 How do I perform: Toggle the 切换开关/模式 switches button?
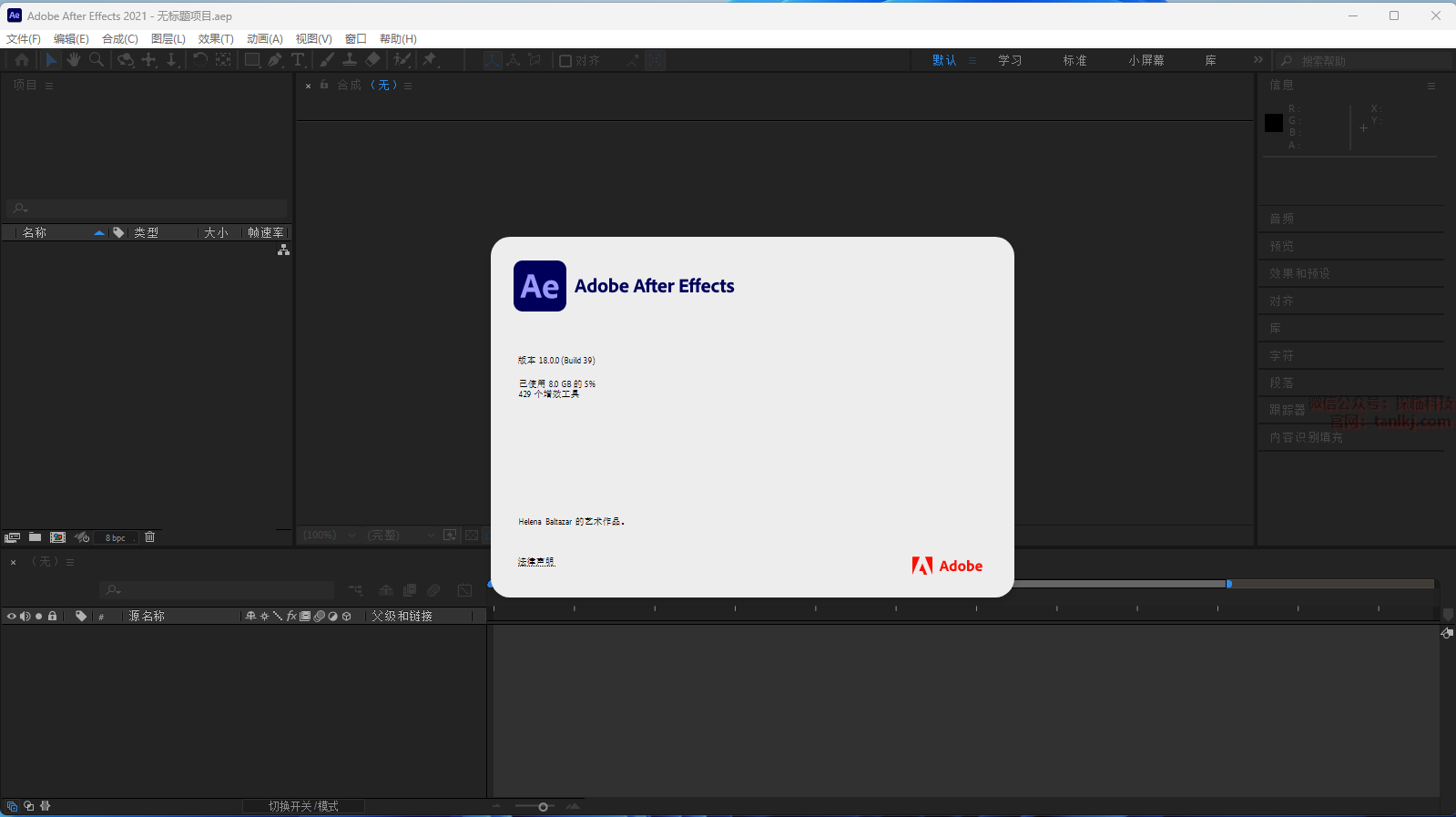click(x=303, y=806)
